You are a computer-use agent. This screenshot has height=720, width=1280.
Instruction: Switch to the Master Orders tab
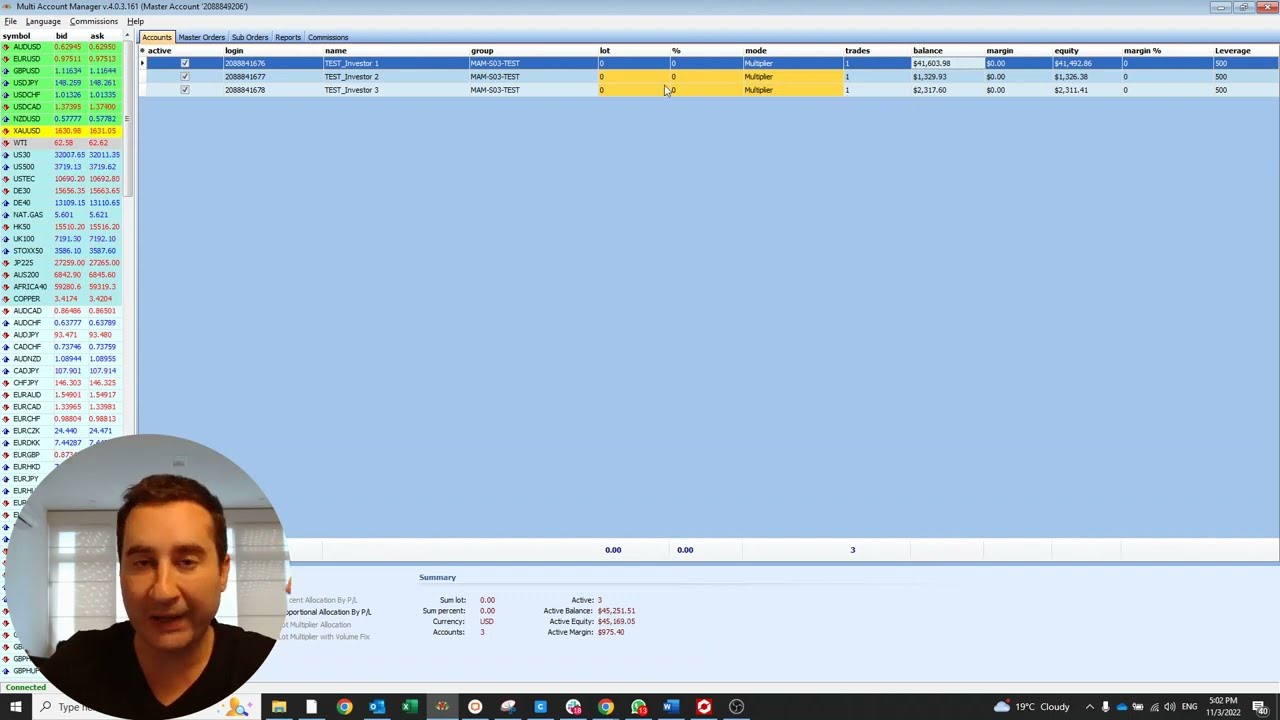coord(201,37)
